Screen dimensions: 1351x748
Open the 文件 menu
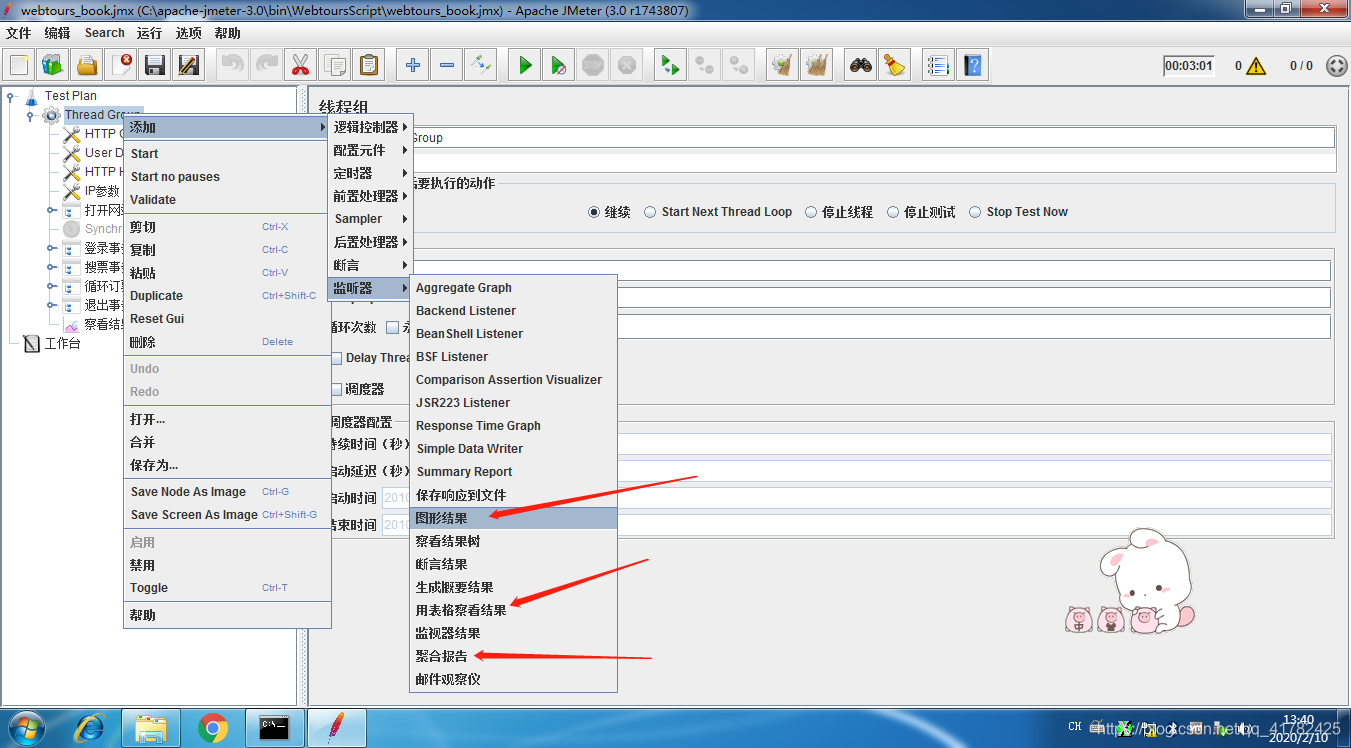18,33
